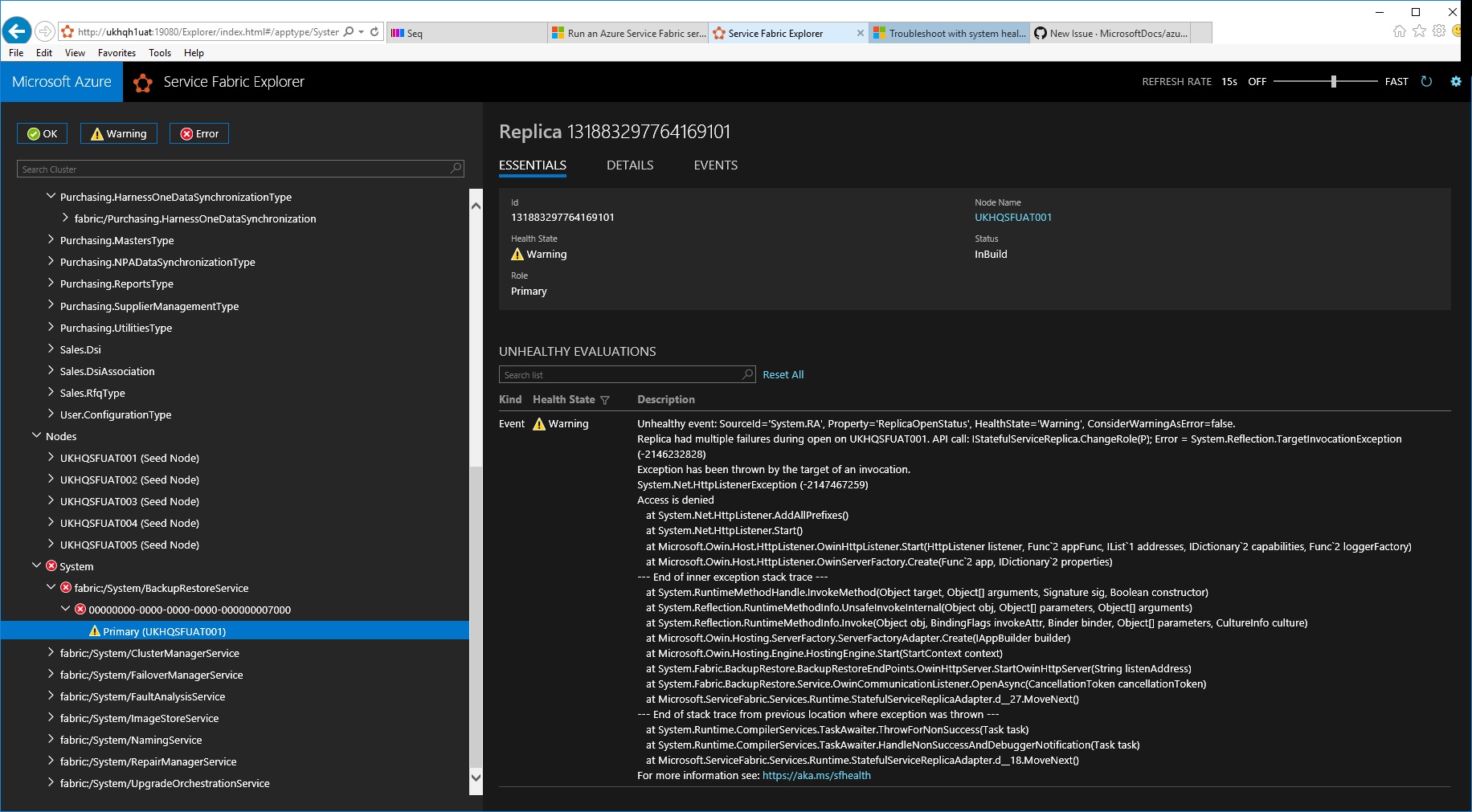Switch to the DETAILS tab
This screenshot has height=812, width=1472.
click(x=630, y=165)
